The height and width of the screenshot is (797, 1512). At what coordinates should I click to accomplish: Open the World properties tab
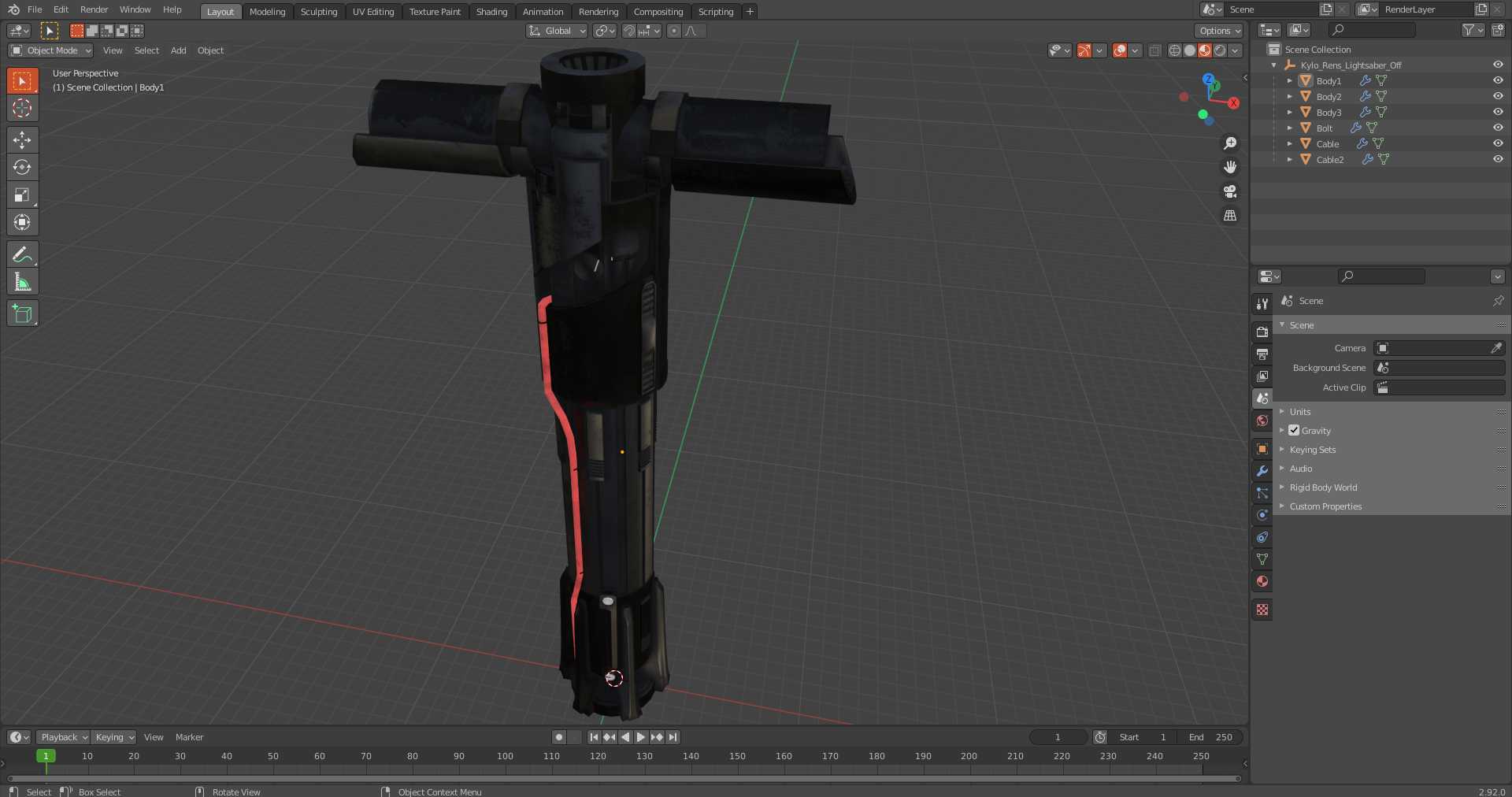click(x=1262, y=421)
